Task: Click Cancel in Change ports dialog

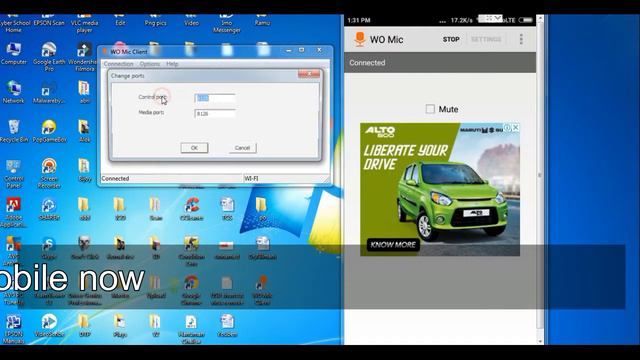Action: (x=242, y=148)
